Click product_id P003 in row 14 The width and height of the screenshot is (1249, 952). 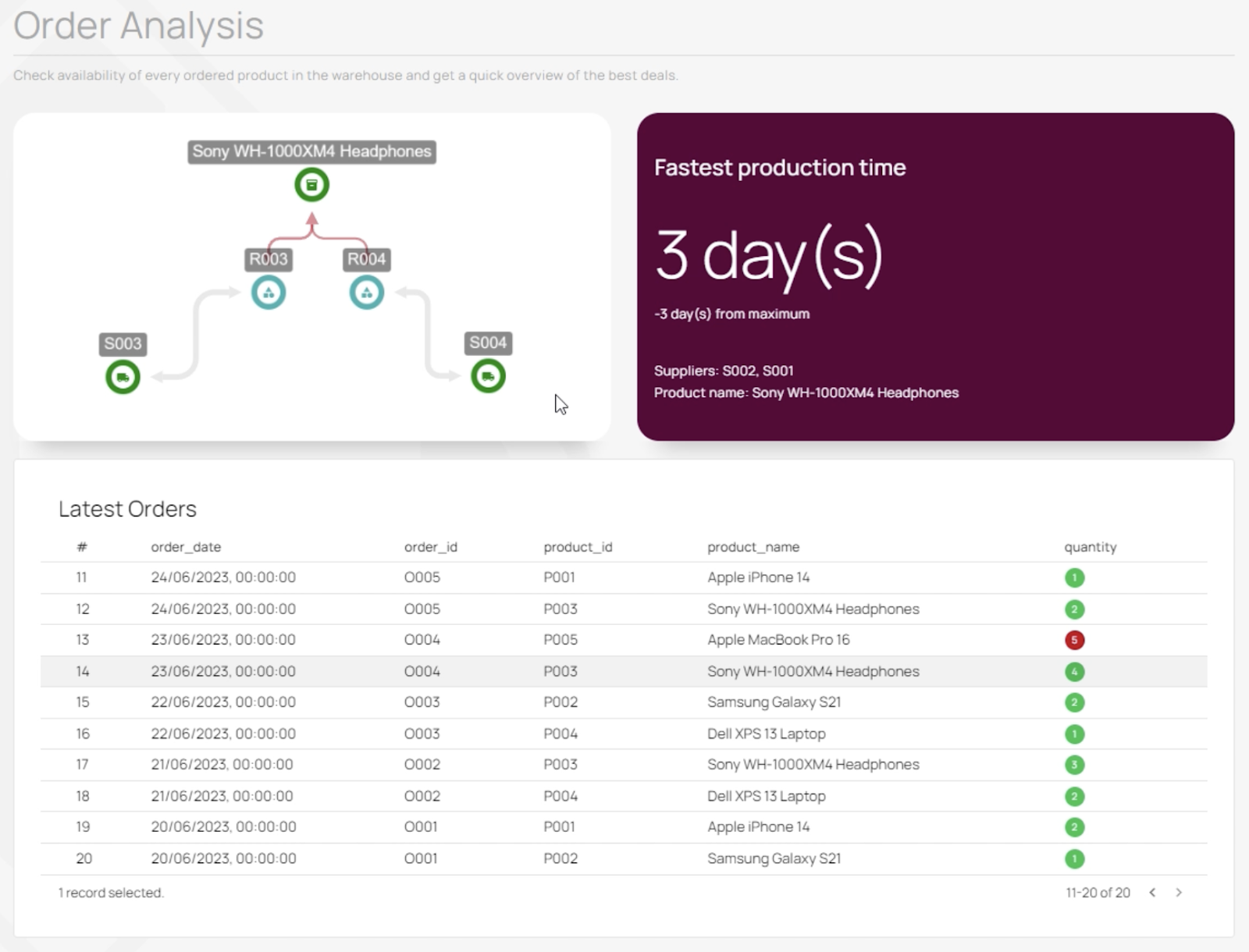[x=560, y=671]
